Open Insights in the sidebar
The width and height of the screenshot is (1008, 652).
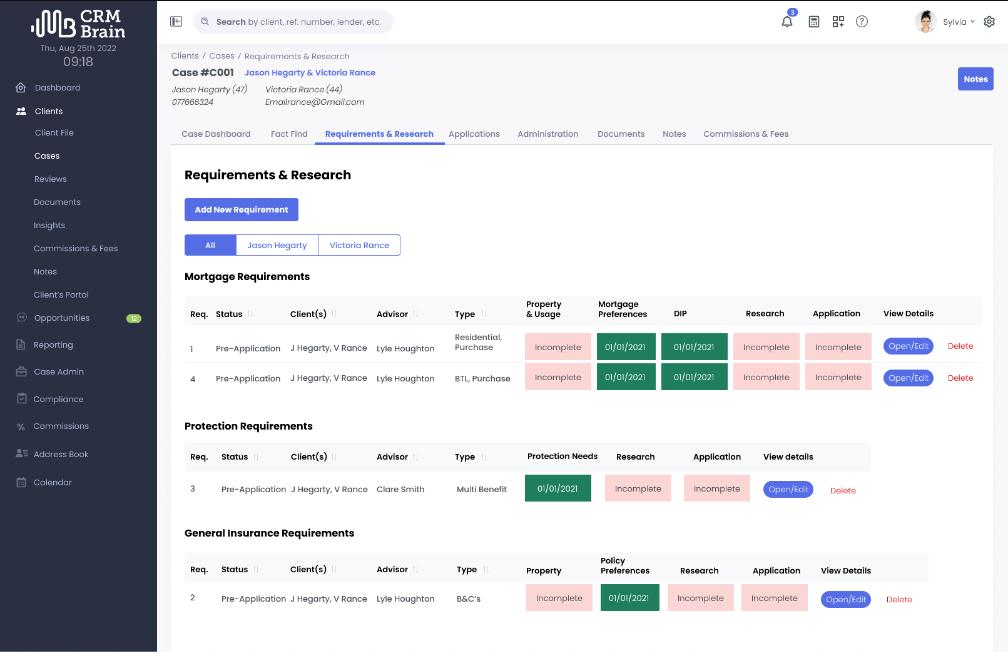(50, 225)
